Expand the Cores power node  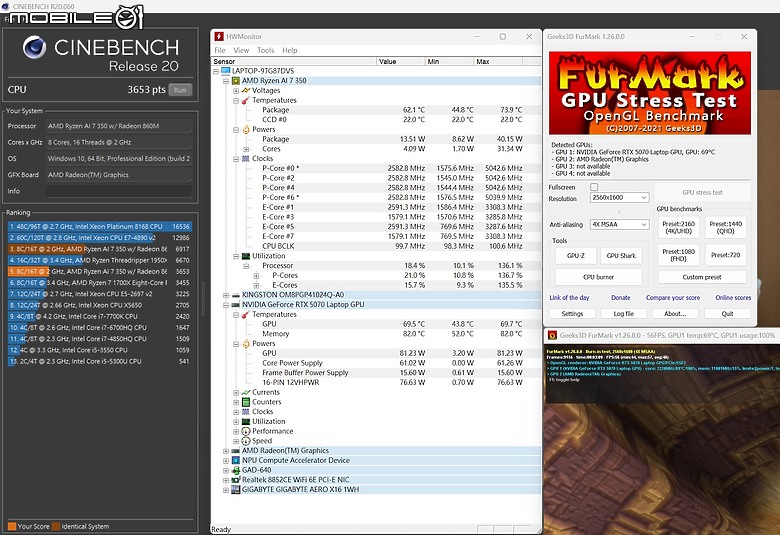(x=246, y=149)
